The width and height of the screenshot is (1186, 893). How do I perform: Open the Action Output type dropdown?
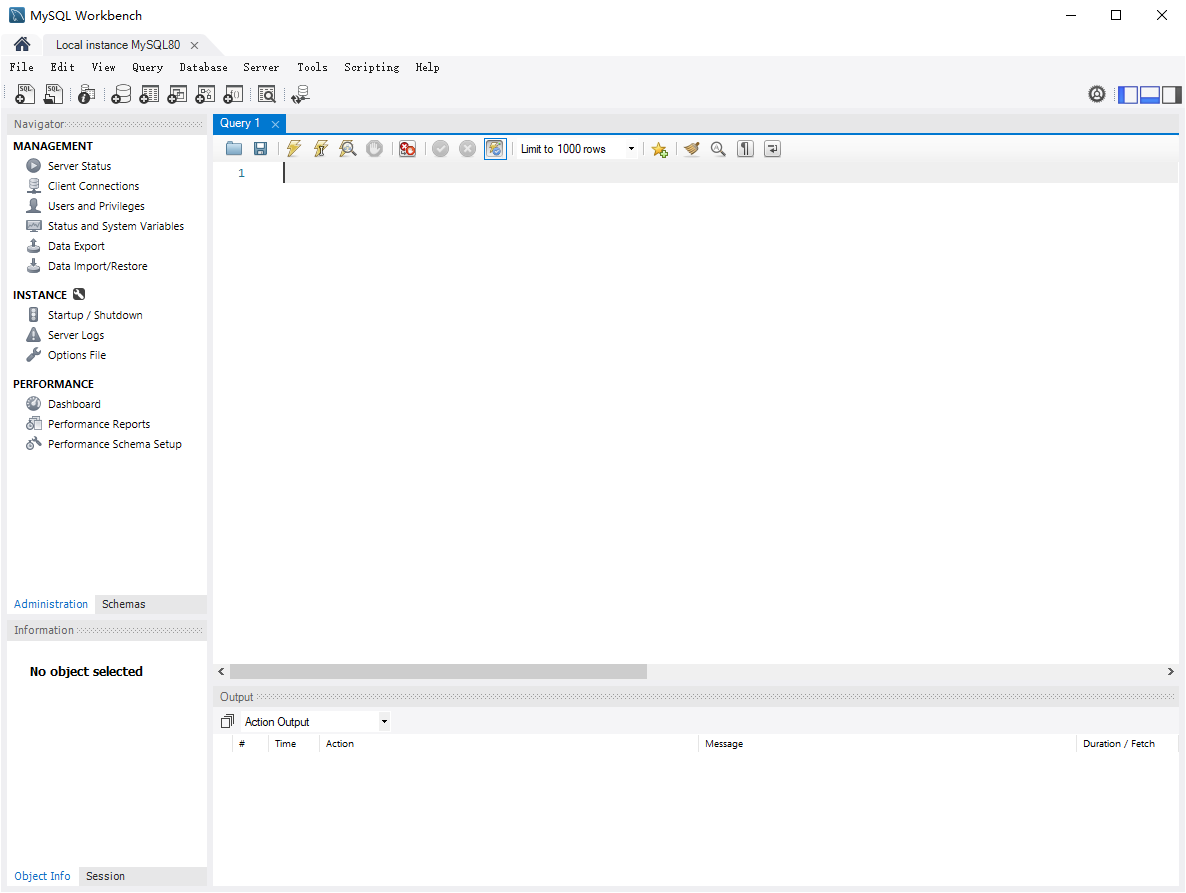[315, 721]
